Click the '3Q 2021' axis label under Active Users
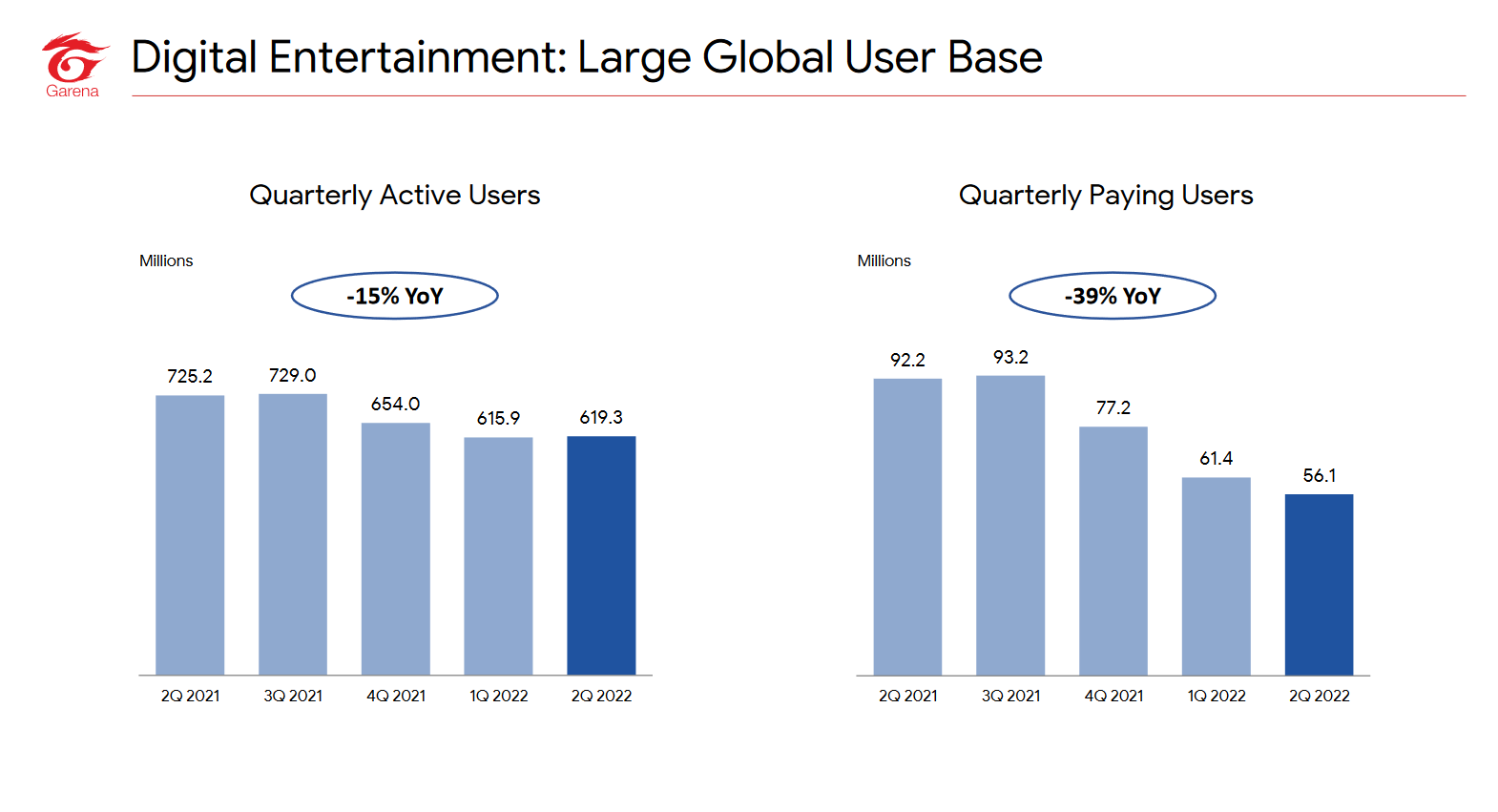Image resolution: width=1498 pixels, height=812 pixels. pyautogui.click(x=293, y=696)
